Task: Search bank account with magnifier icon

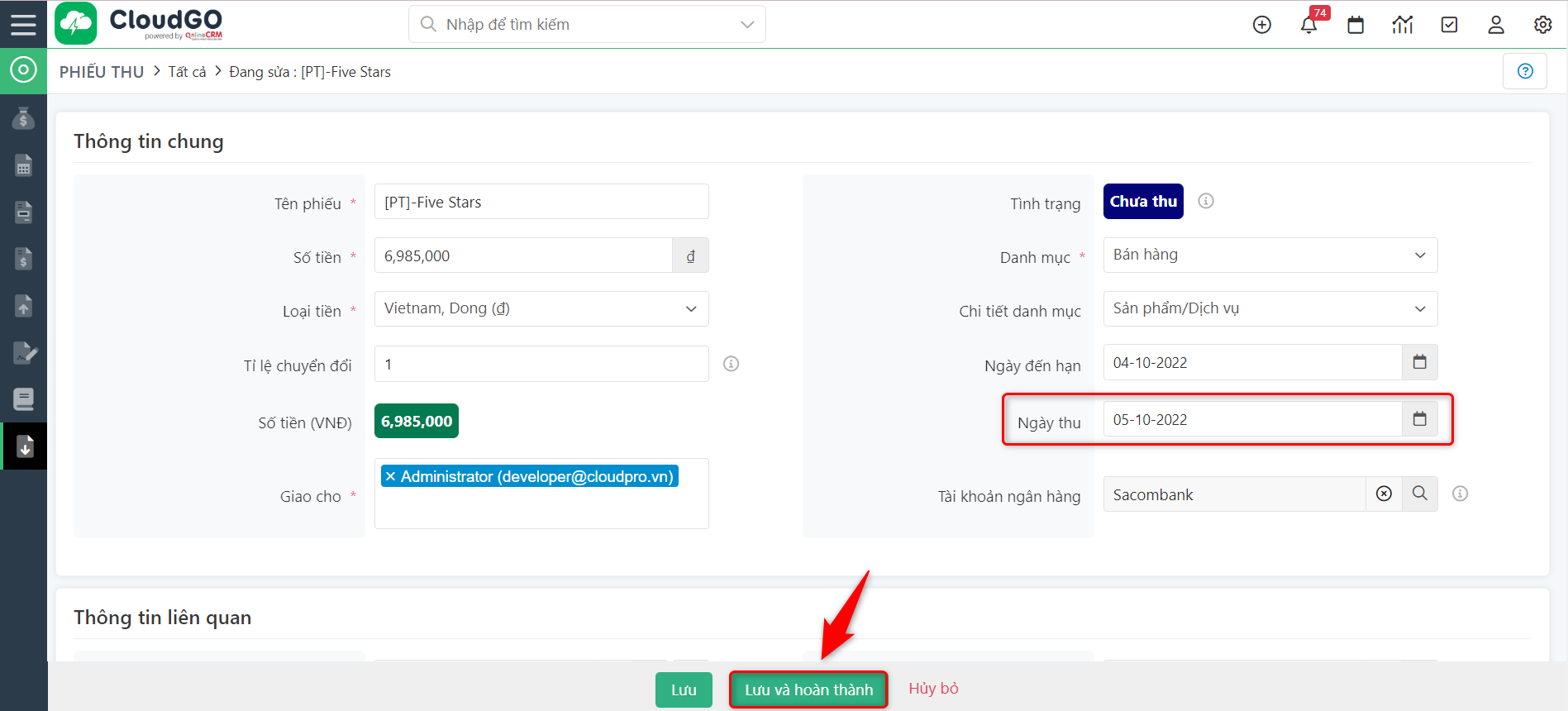Action: pyautogui.click(x=1419, y=494)
